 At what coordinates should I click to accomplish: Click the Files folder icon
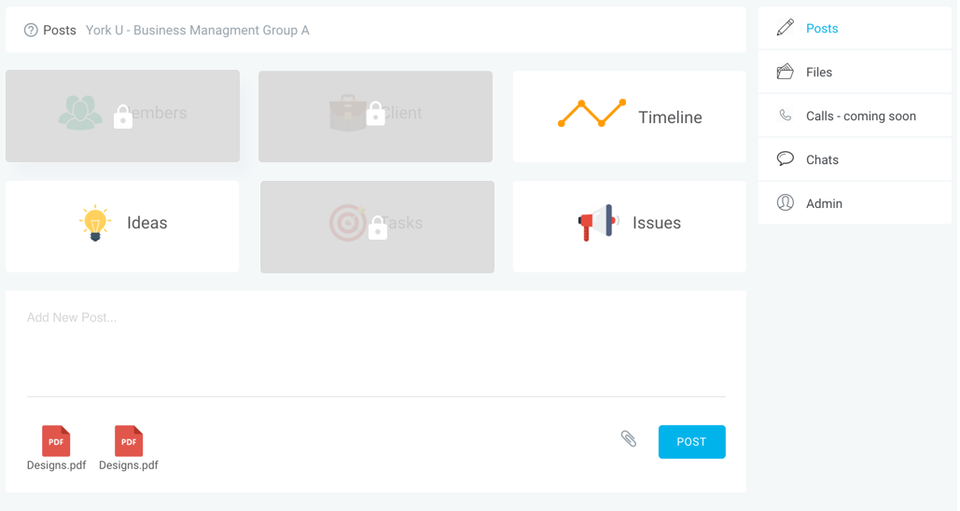[785, 72]
